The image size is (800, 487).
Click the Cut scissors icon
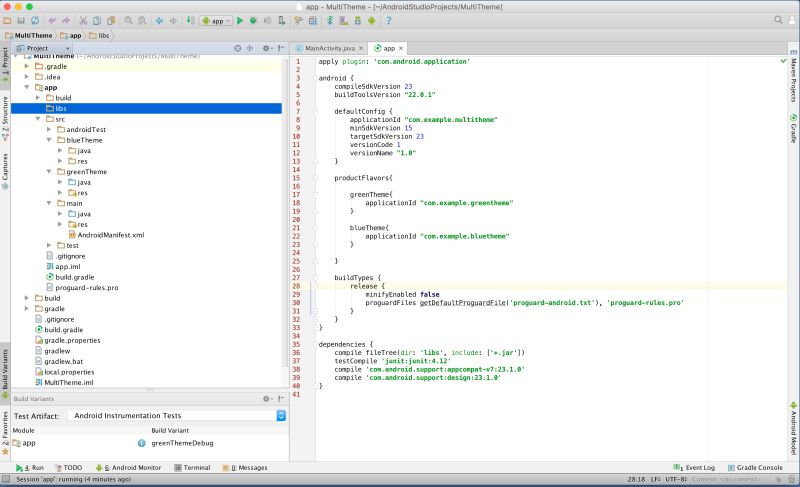(83, 20)
